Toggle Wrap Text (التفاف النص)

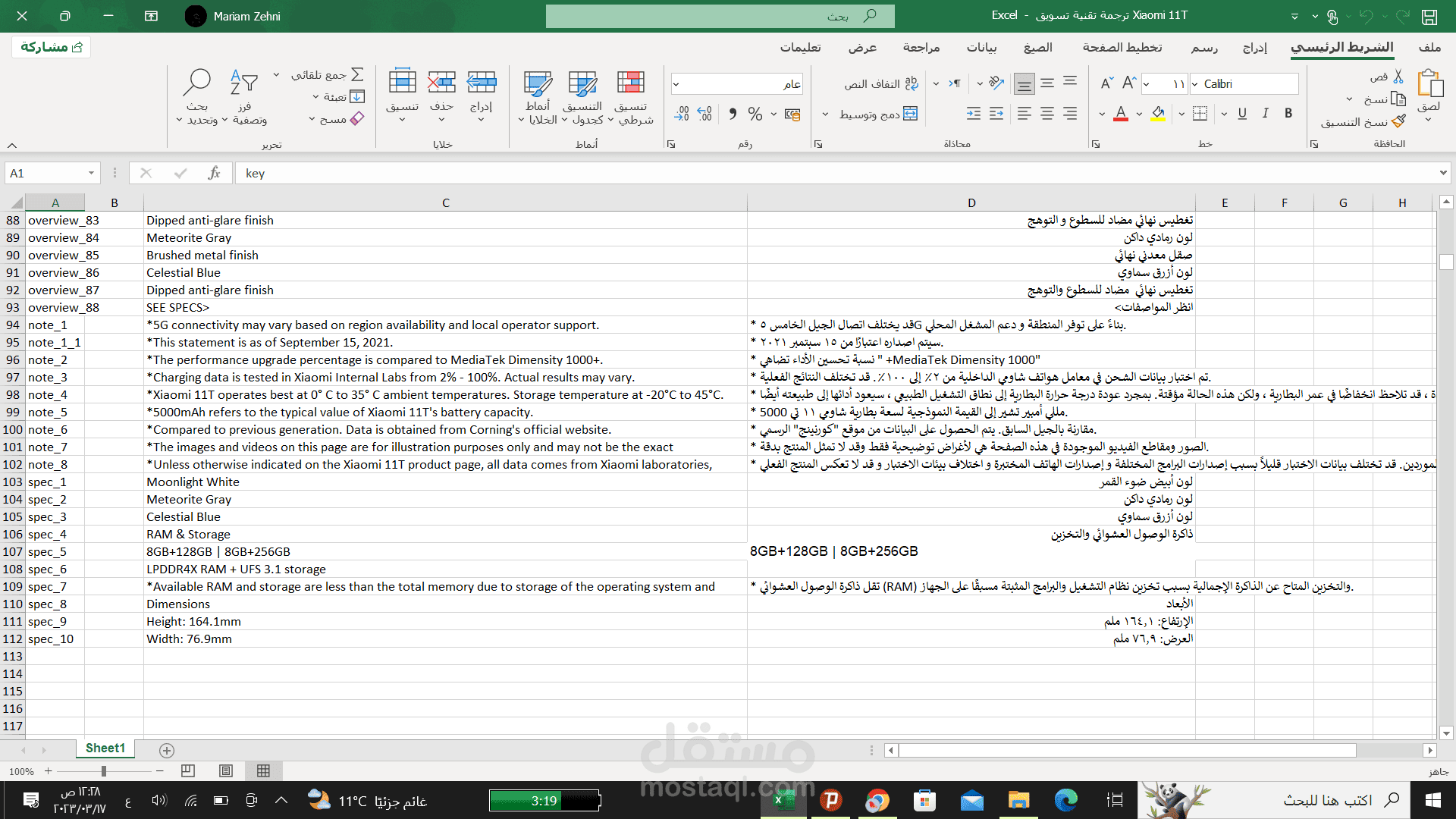coord(882,83)
